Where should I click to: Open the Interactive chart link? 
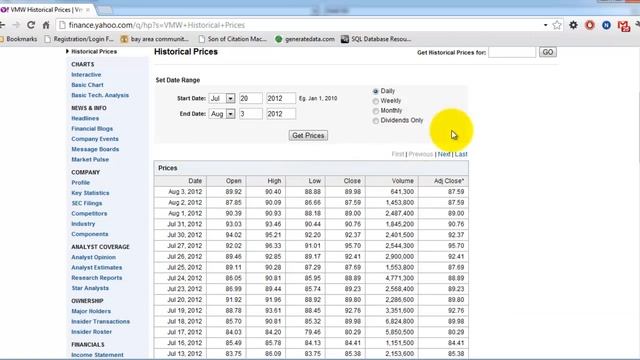[x=86, y=75]
